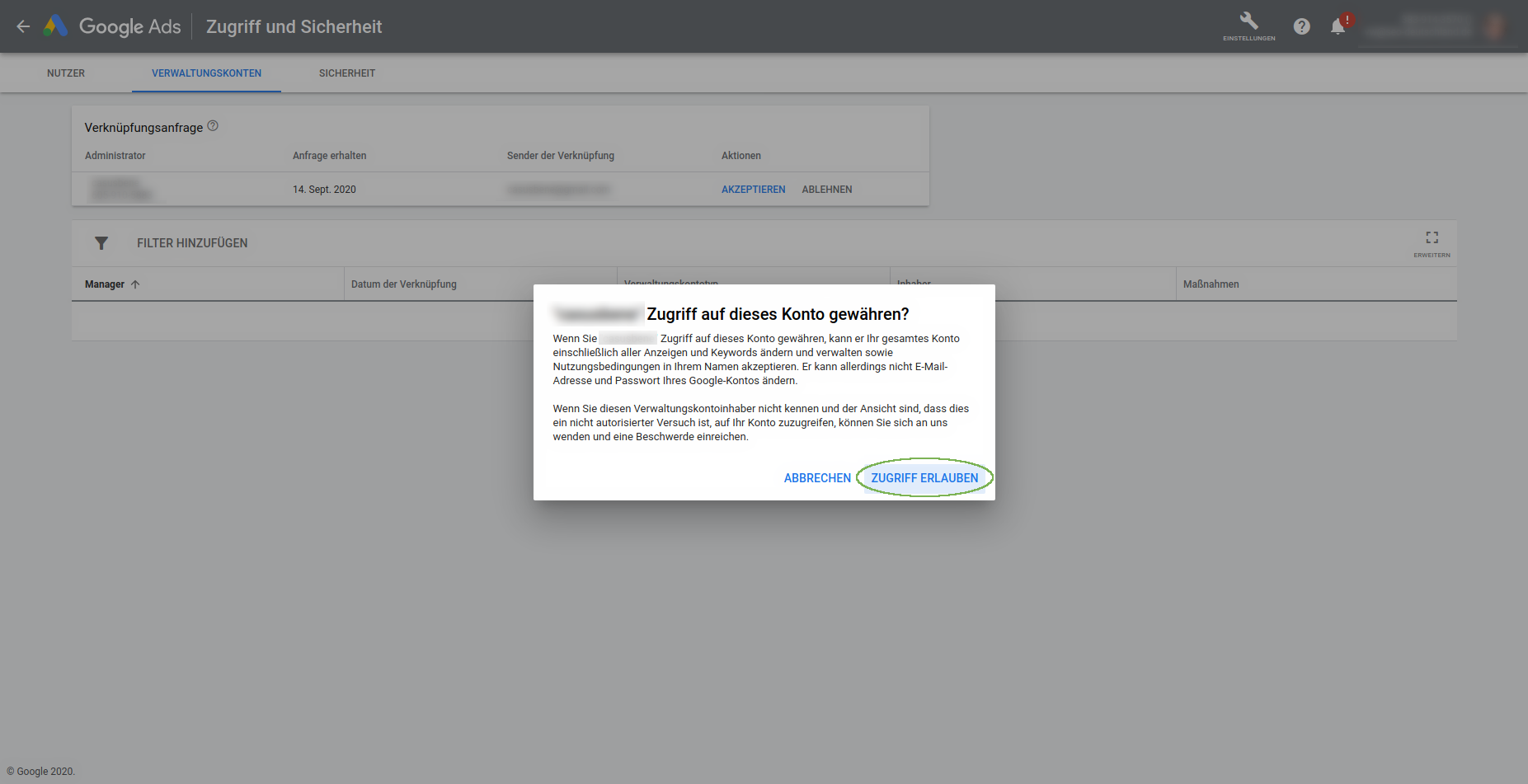Click help icon next to Verknüpfungsanfrage
The image size is (1528, 784).
pos(213,126)
